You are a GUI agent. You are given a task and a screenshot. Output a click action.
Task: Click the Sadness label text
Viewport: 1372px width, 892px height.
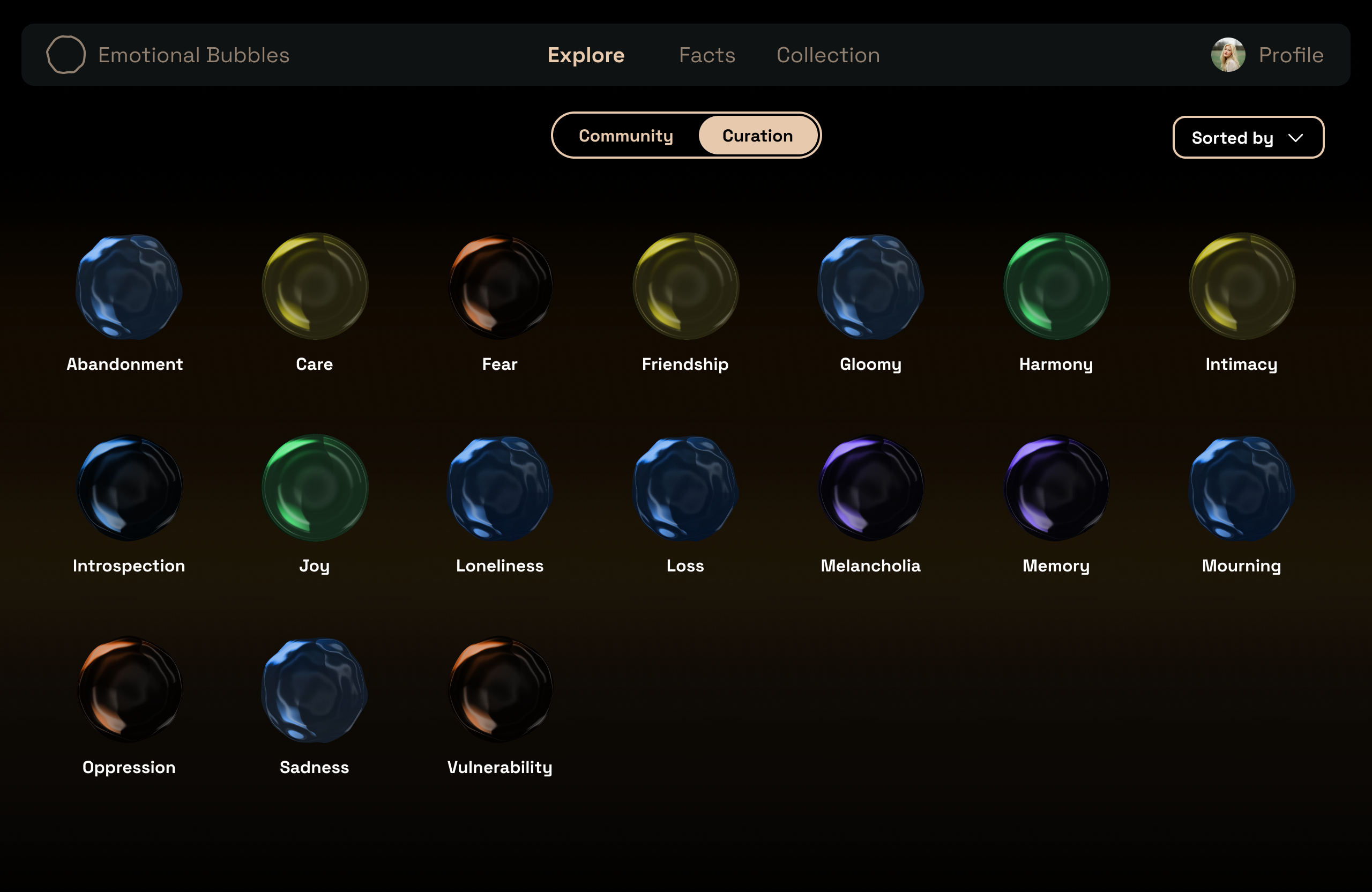pyautogui.click(x=314, y=768)
